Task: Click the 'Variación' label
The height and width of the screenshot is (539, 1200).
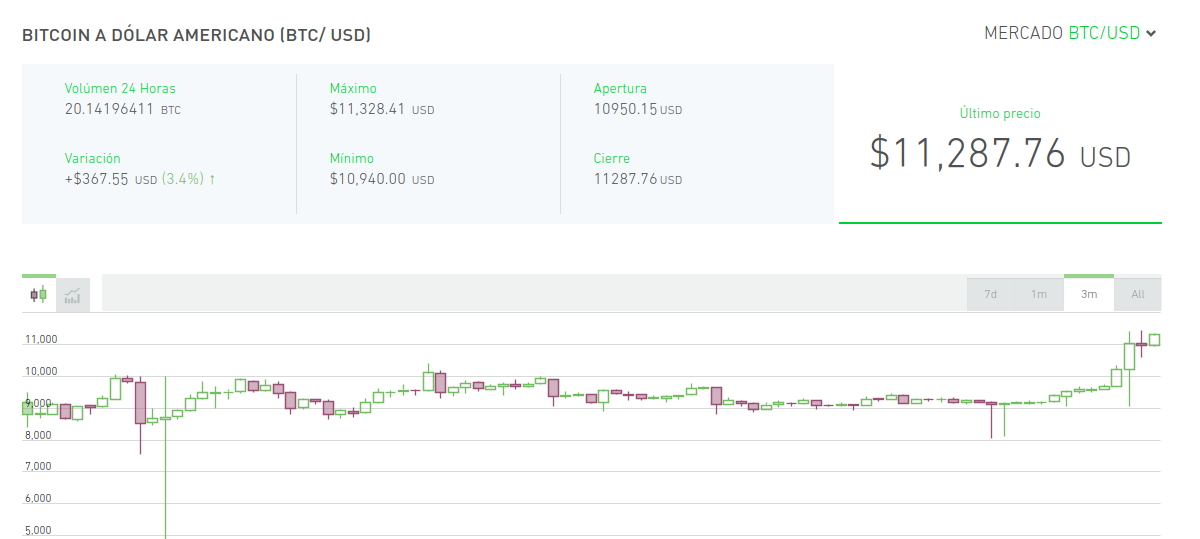Action: (x=93, y=159)
